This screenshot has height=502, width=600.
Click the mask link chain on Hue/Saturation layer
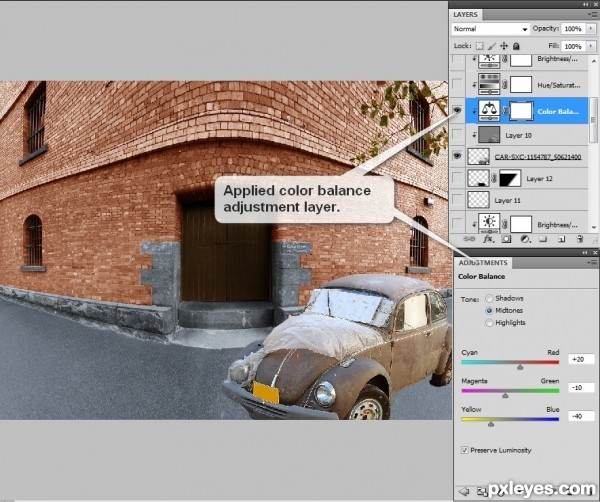[505, 85]
